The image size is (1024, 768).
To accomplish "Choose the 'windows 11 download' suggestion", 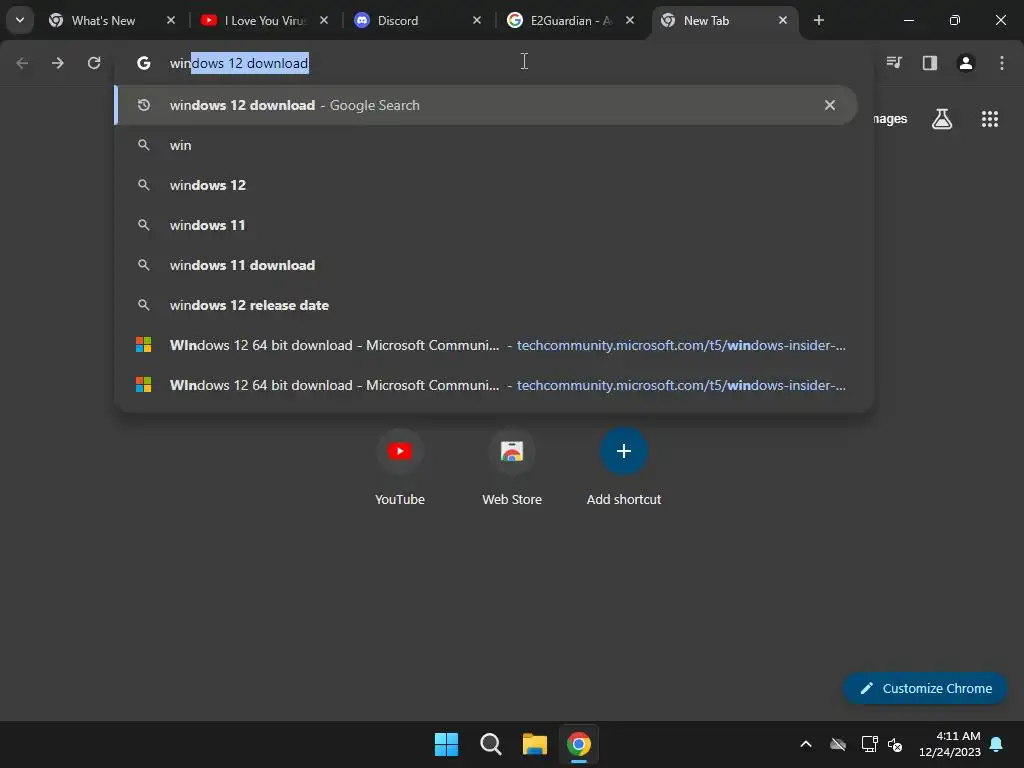I will pos(486,265).
